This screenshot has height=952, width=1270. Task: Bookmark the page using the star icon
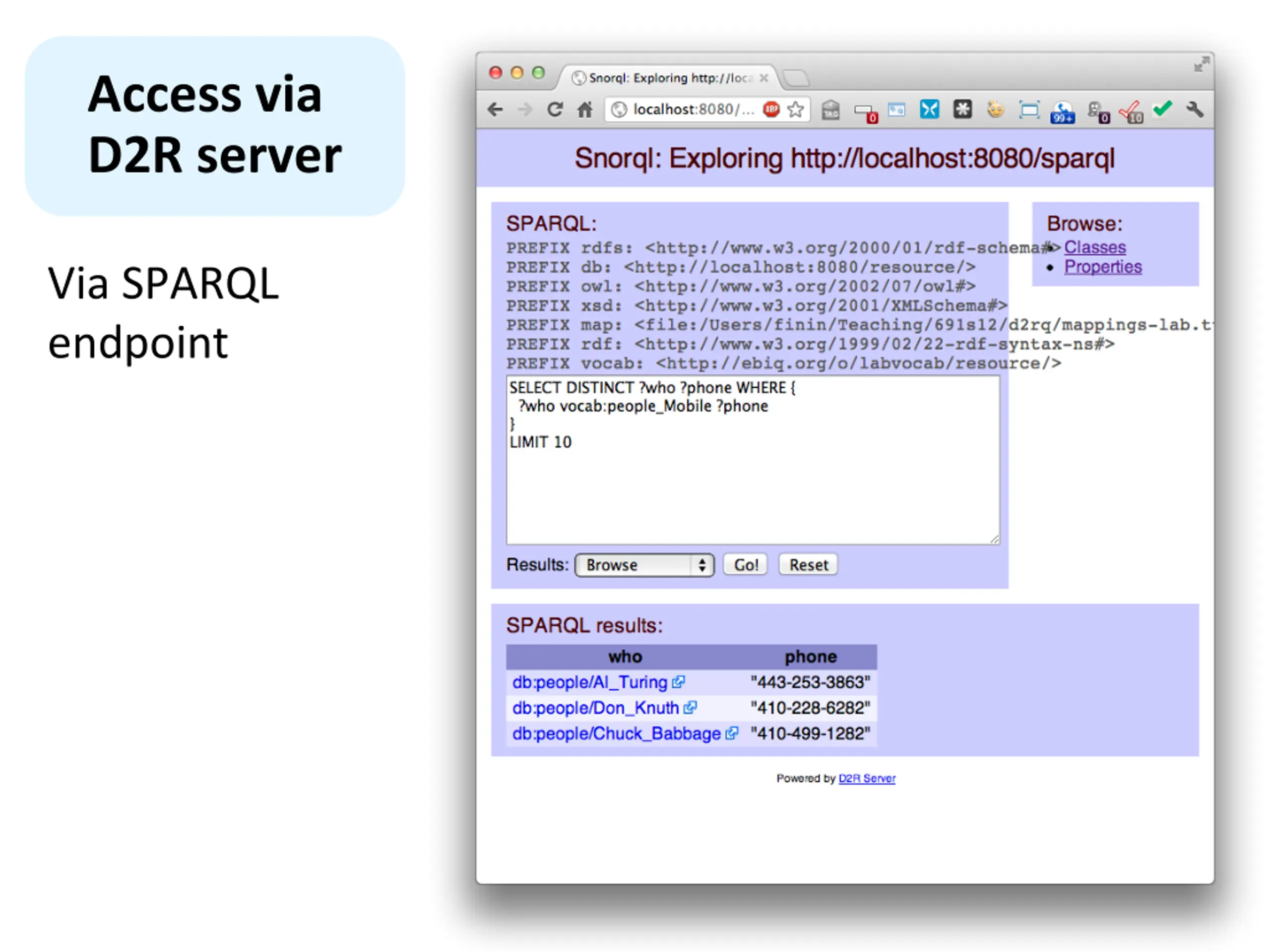[x=796, y=109]
